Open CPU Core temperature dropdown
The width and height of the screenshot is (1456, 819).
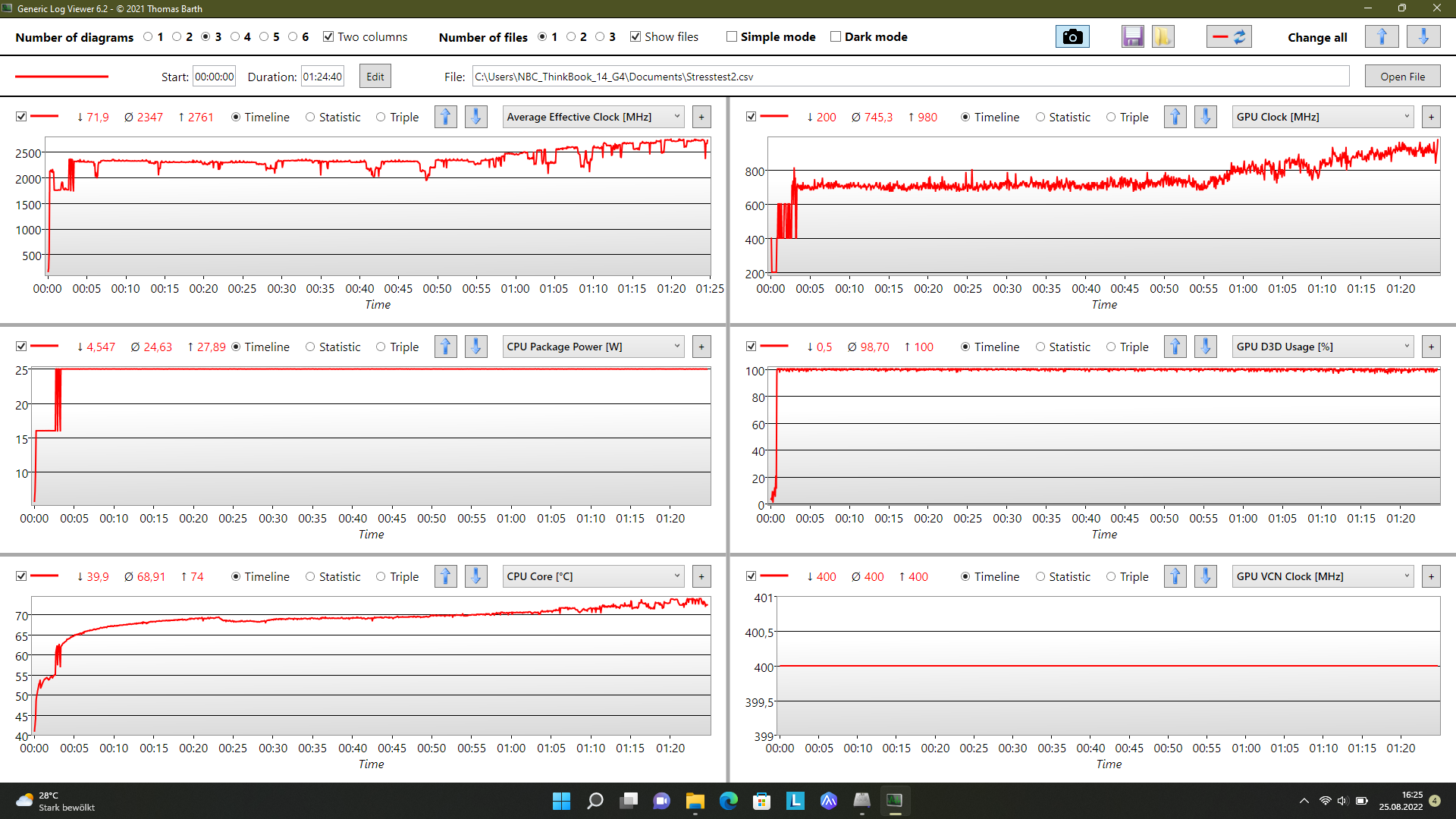pos(592,576)
